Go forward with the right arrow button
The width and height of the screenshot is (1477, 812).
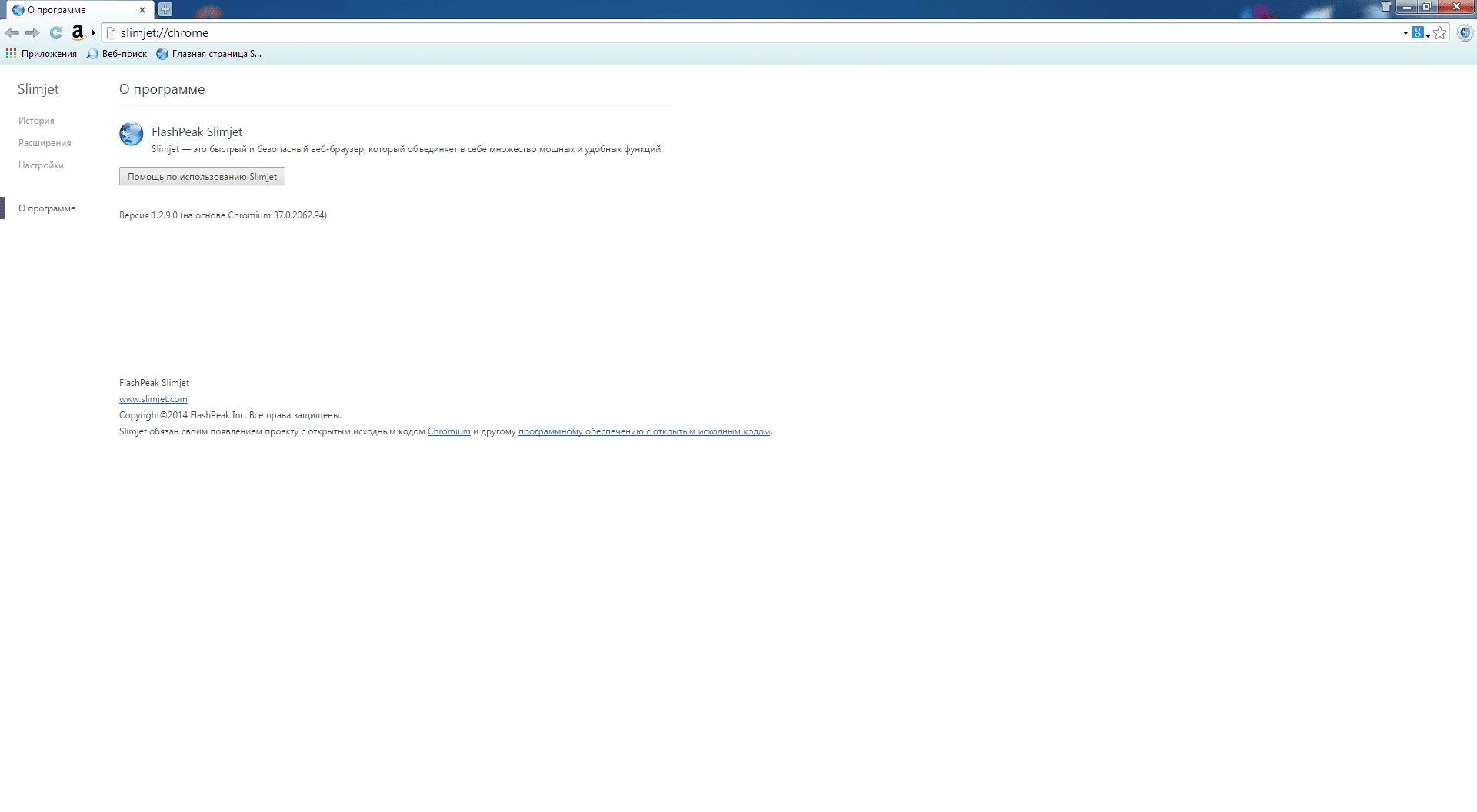[x=32, y=33]
